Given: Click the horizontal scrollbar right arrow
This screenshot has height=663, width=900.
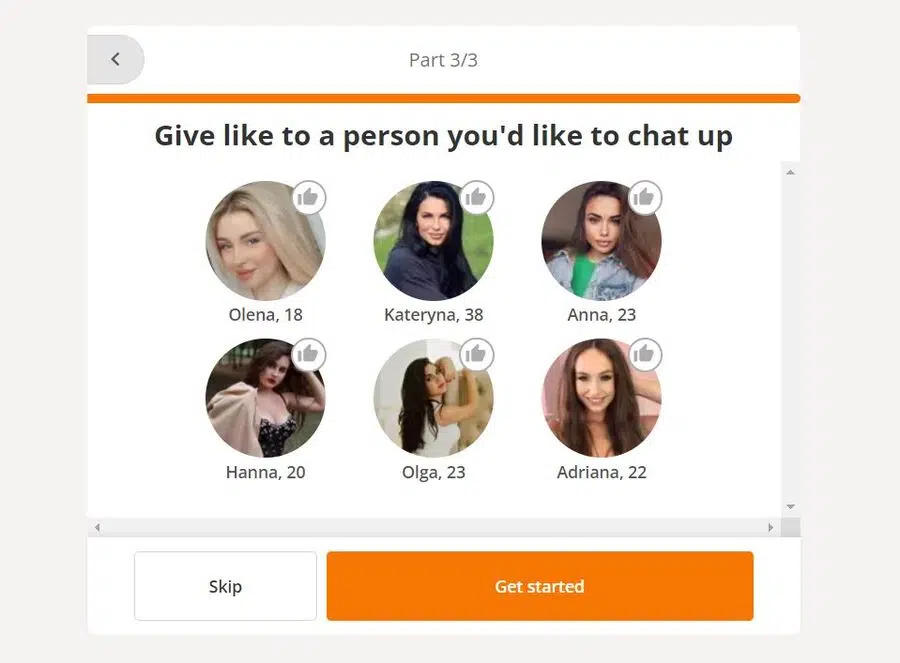Looking at the screenshot, I should [x=770, y=527].
